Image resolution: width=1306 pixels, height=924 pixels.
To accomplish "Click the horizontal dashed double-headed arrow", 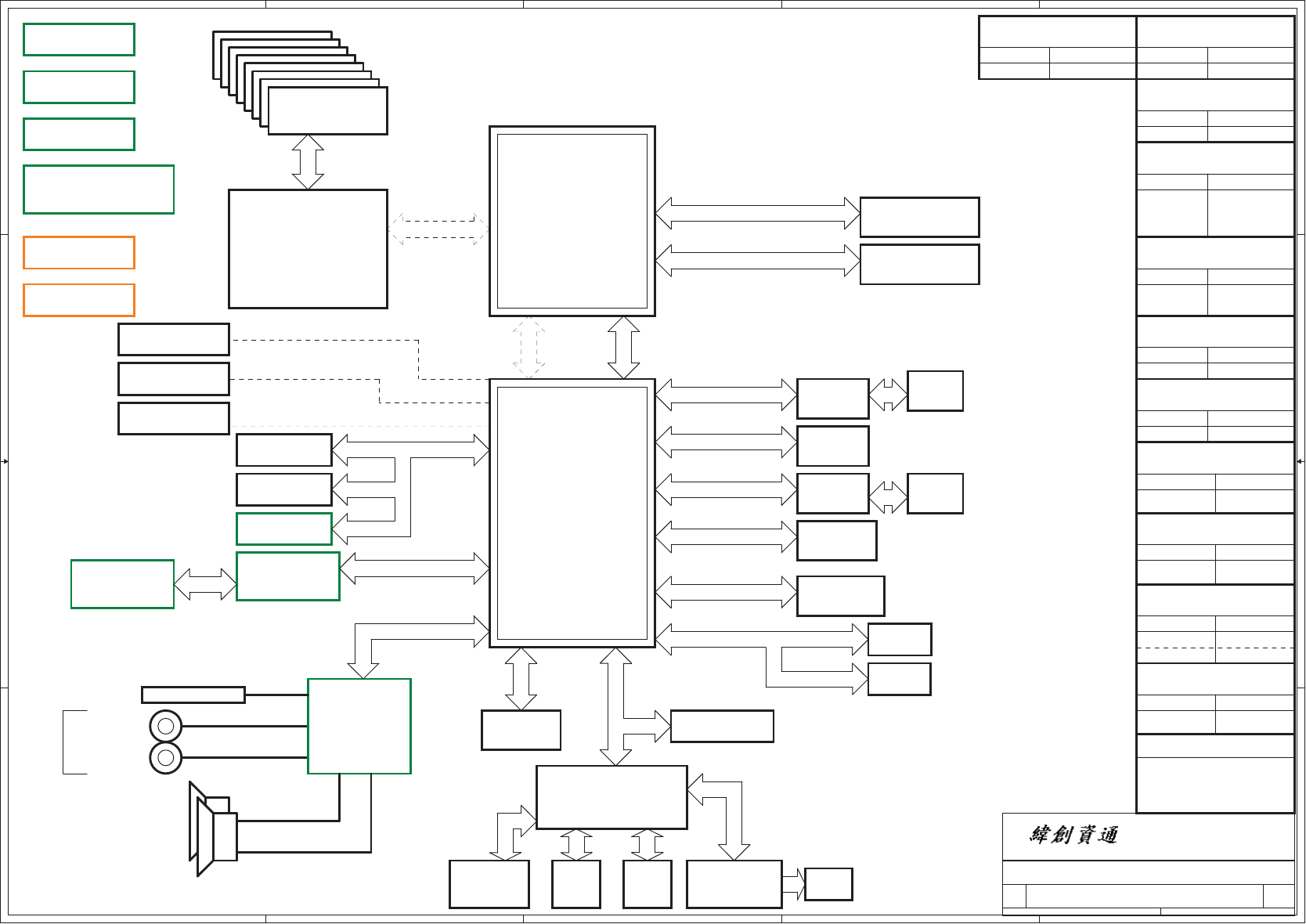I will click(438, 229).
